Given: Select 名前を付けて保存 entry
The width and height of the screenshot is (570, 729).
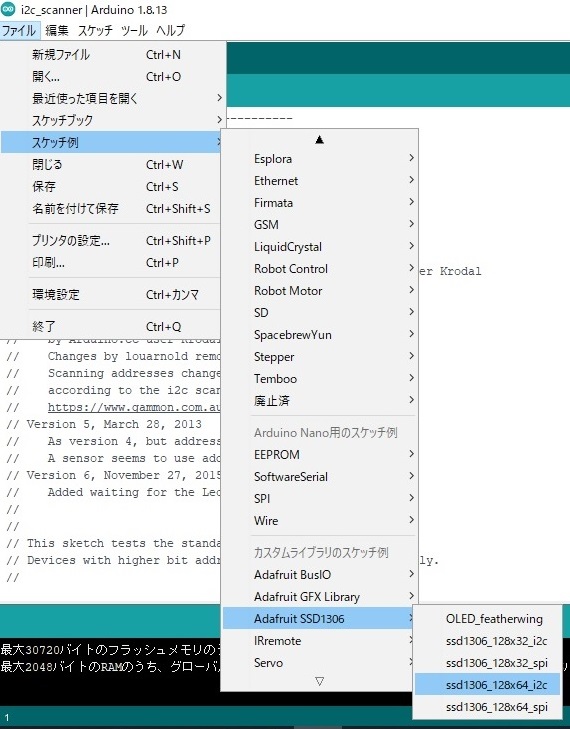Looking at the screenshot, I should coord(112,208).
